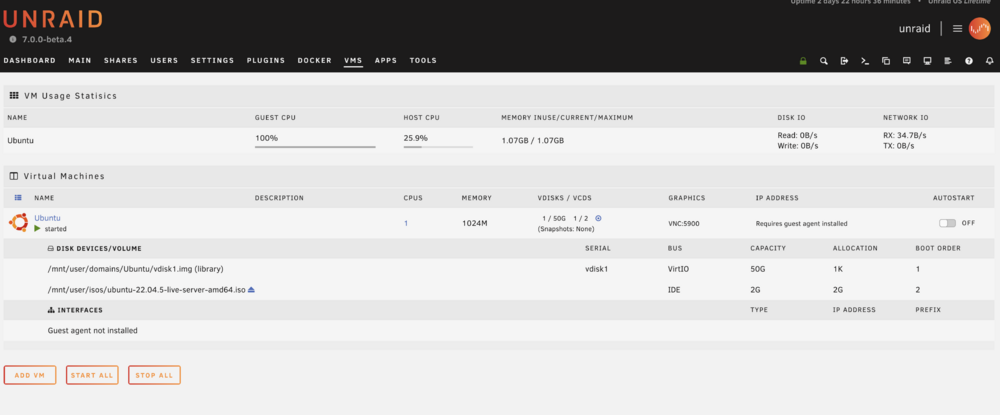Click the Guest CPU 100% usage bar
This screenshot has width=1000, height=415.
pos(315,147)
